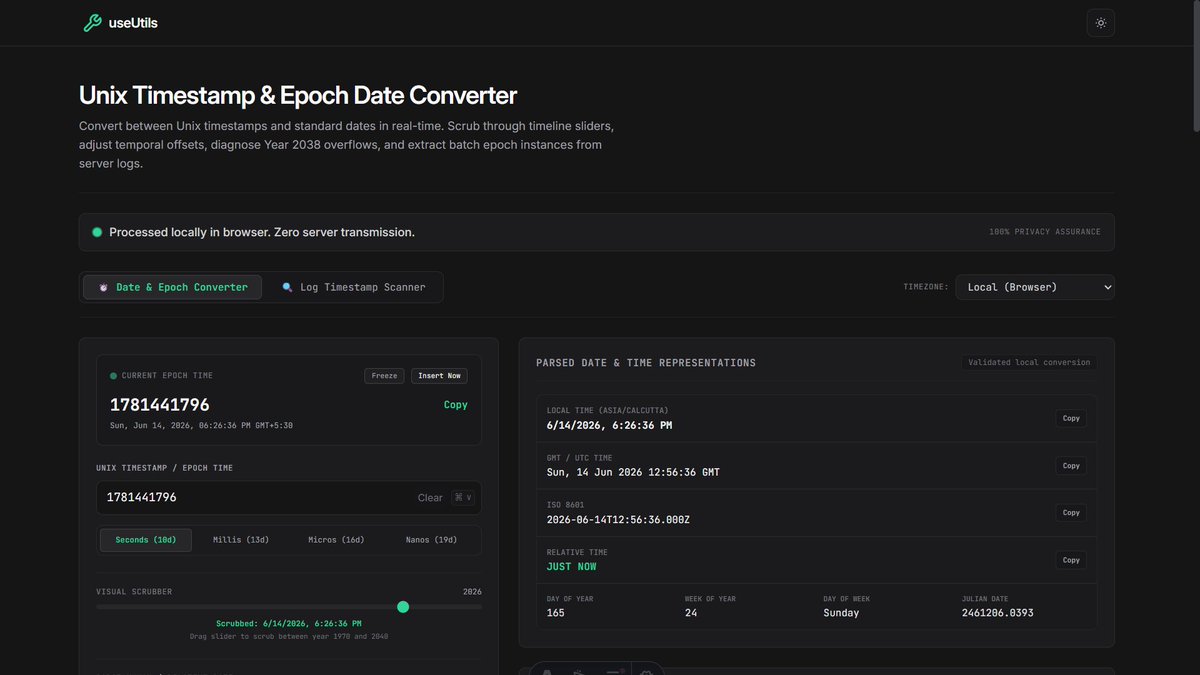The image size is (1200, 675).
Task: Click the Insert Now button
Action: (439, 376)
